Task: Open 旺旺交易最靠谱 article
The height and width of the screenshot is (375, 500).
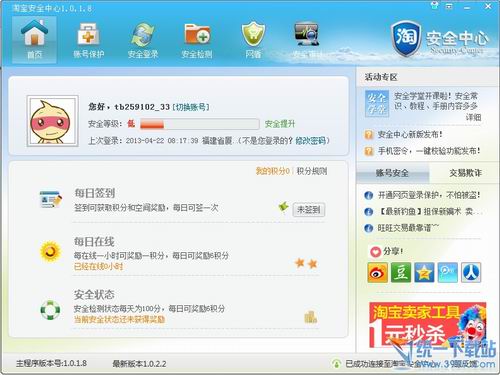Action: pyautogui.click(x=408, y=228)
